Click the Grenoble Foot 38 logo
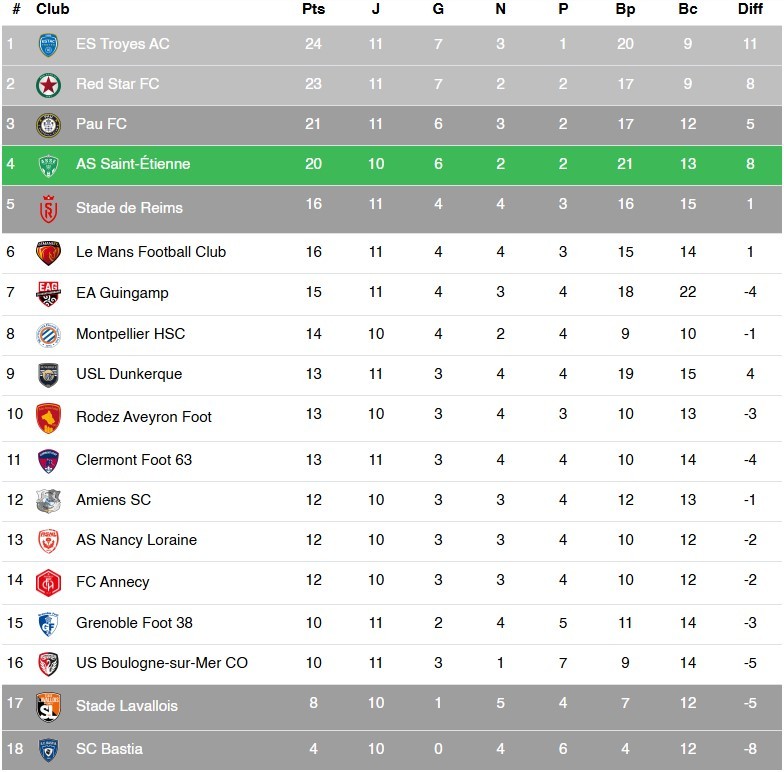The height and width of the screenshot is (772, 784). pos(48,623)
